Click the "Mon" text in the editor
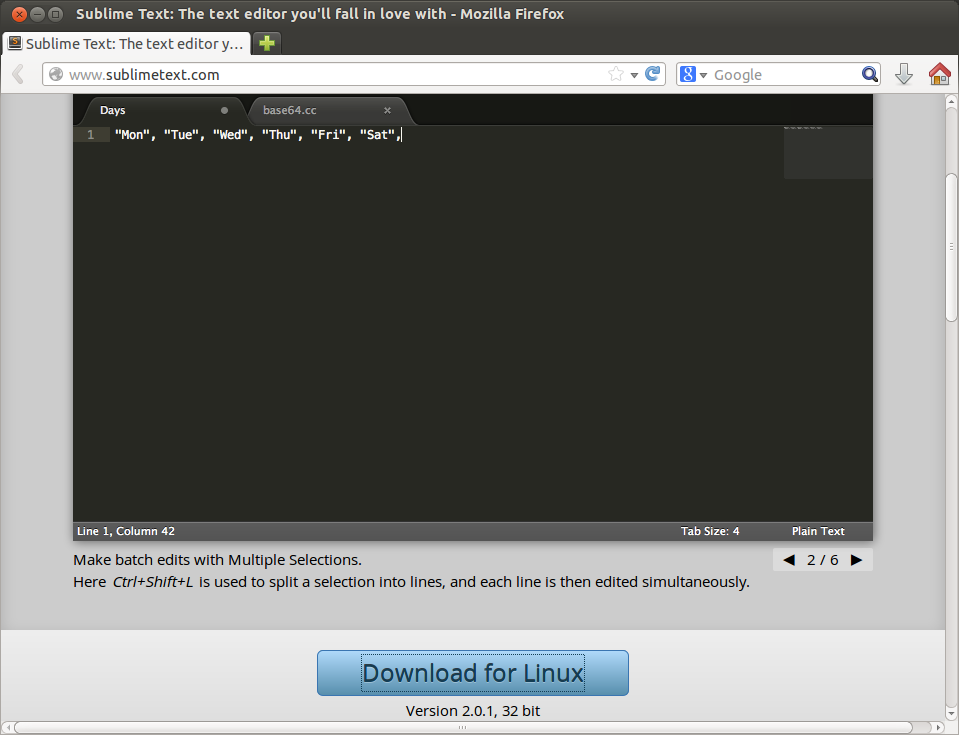959x735 pixels. (131, 135)
